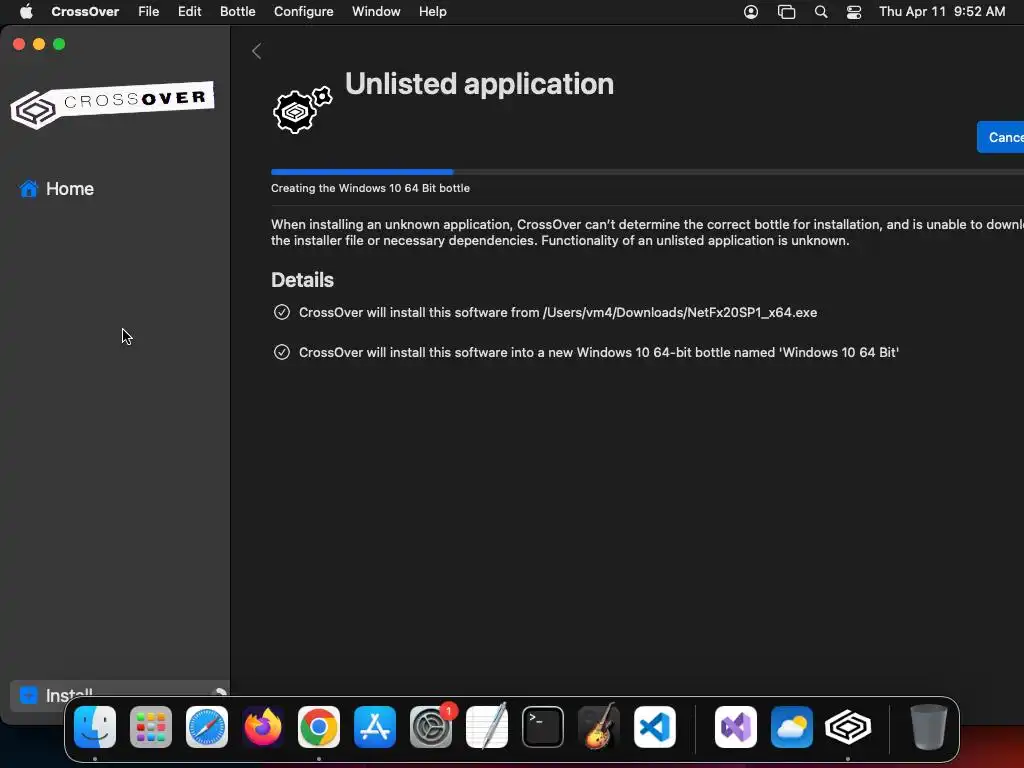Viewport: 1024px width, 768px height.
Task: Open the Apple menu
Action: [26, 12]
